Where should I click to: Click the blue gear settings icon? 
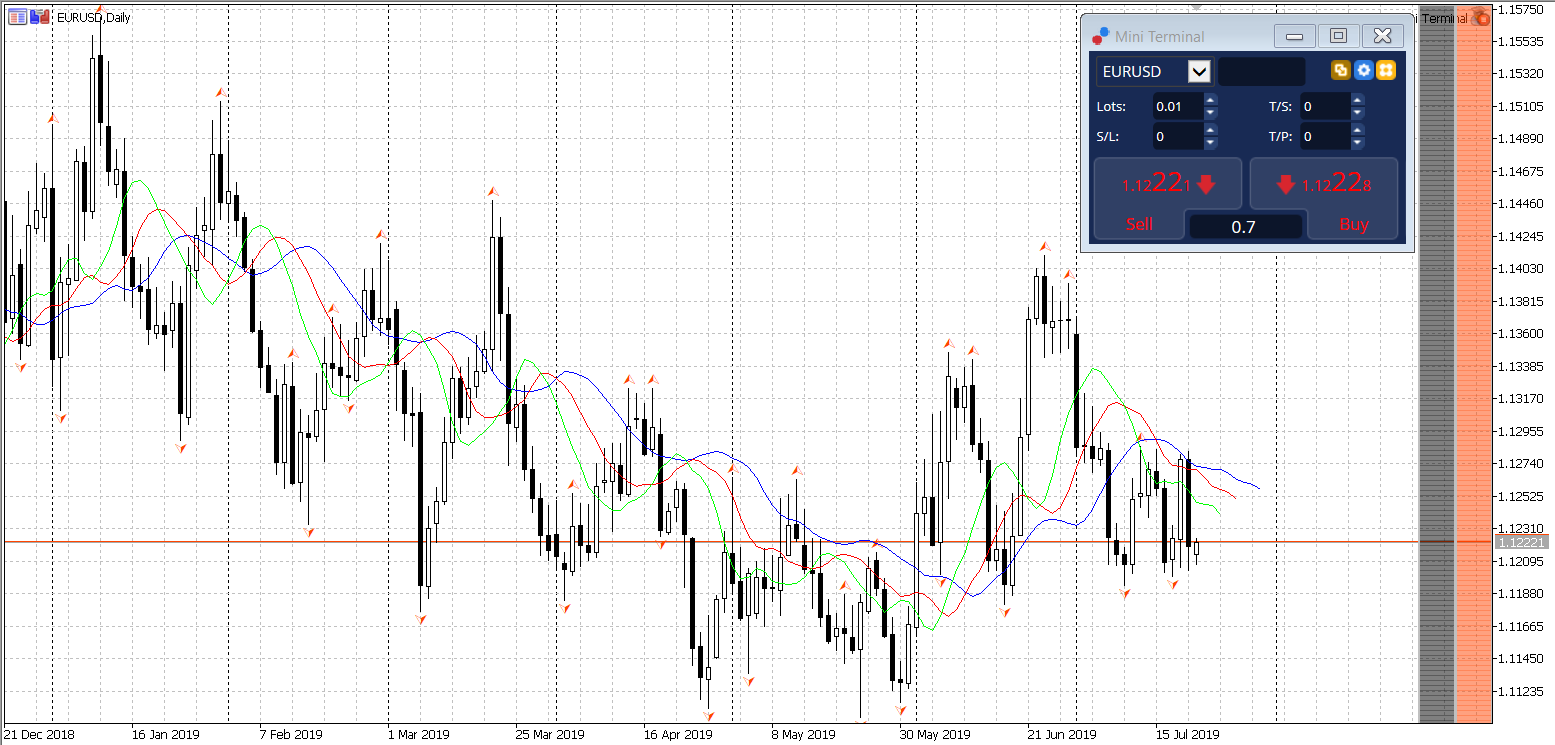[x=1363, y=70]
